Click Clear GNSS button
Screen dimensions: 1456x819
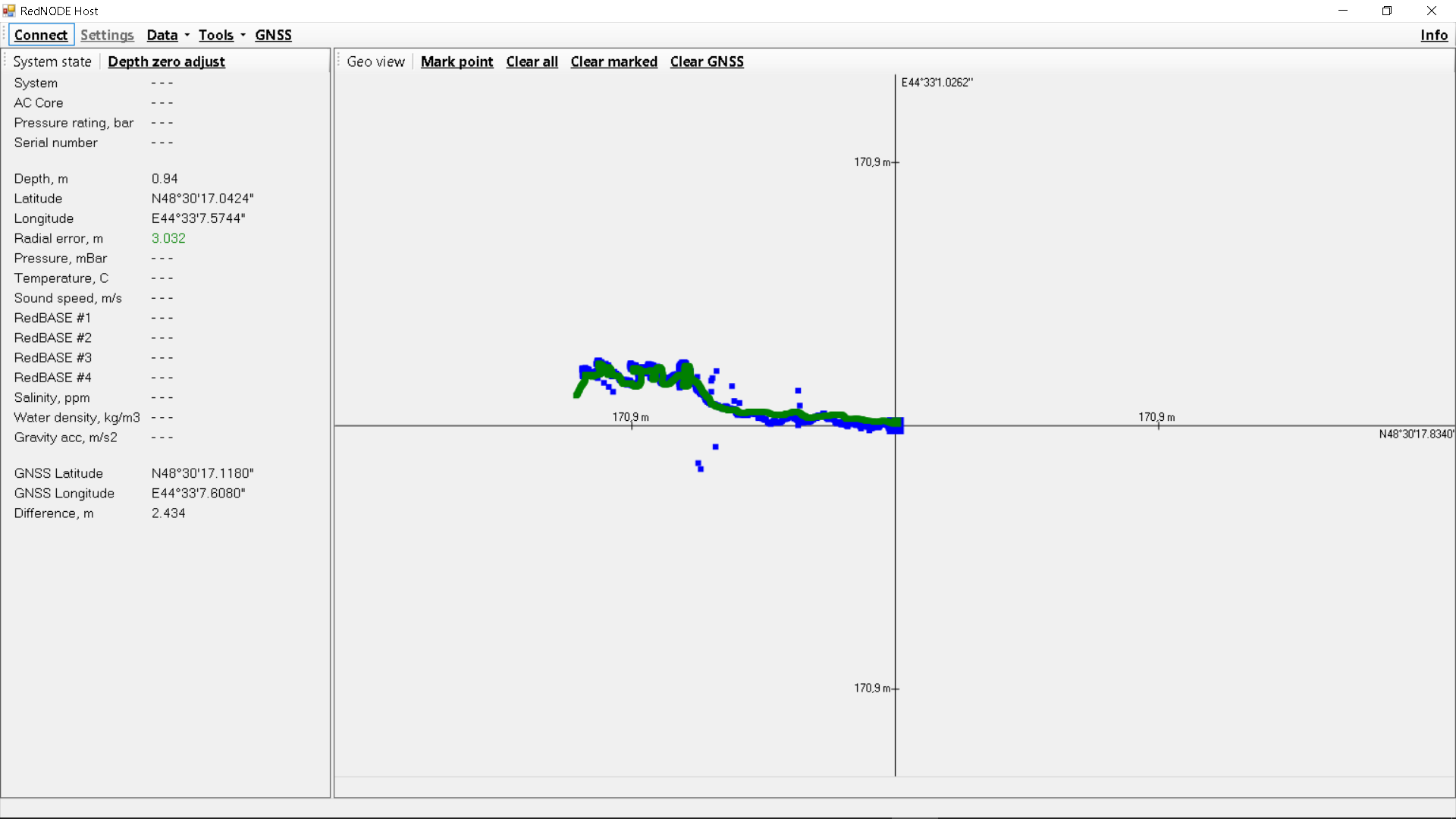pyautogui.click(x=707, y=61)
